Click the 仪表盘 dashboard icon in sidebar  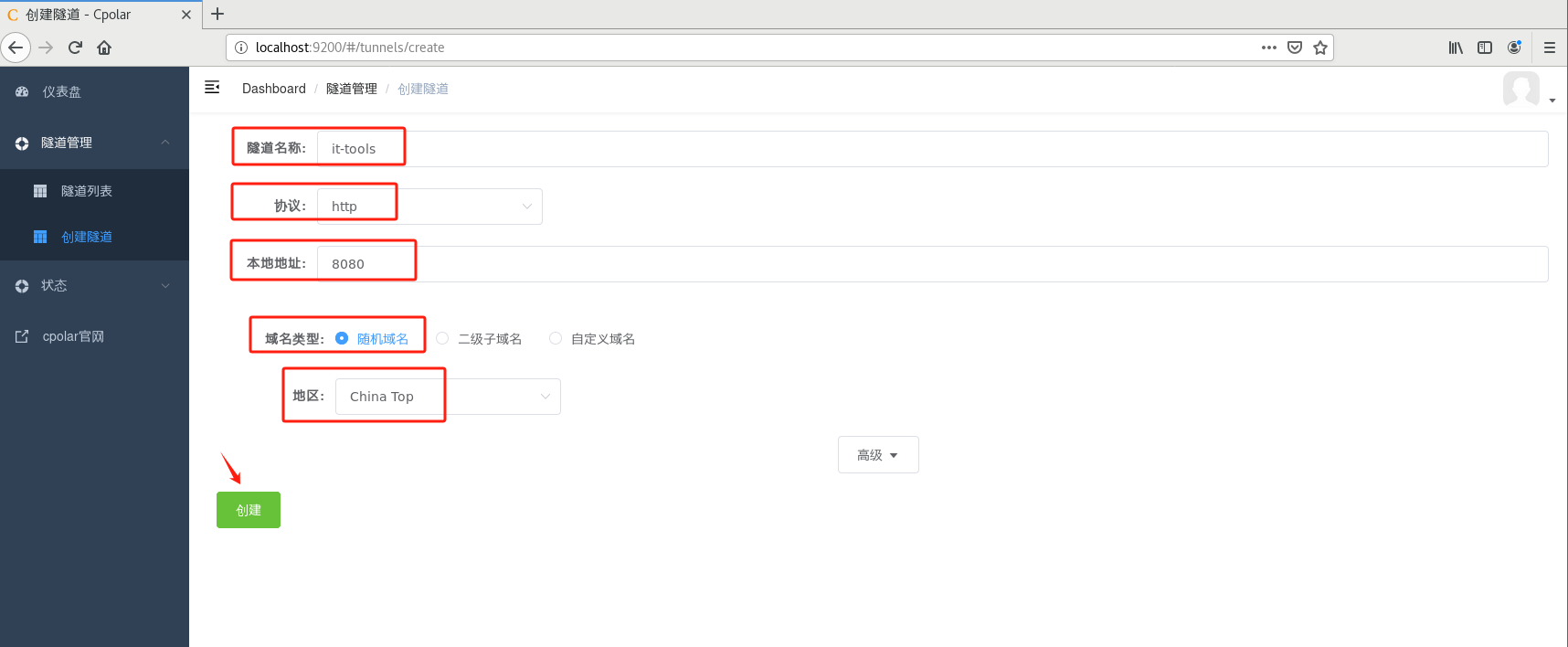point(22,91)
